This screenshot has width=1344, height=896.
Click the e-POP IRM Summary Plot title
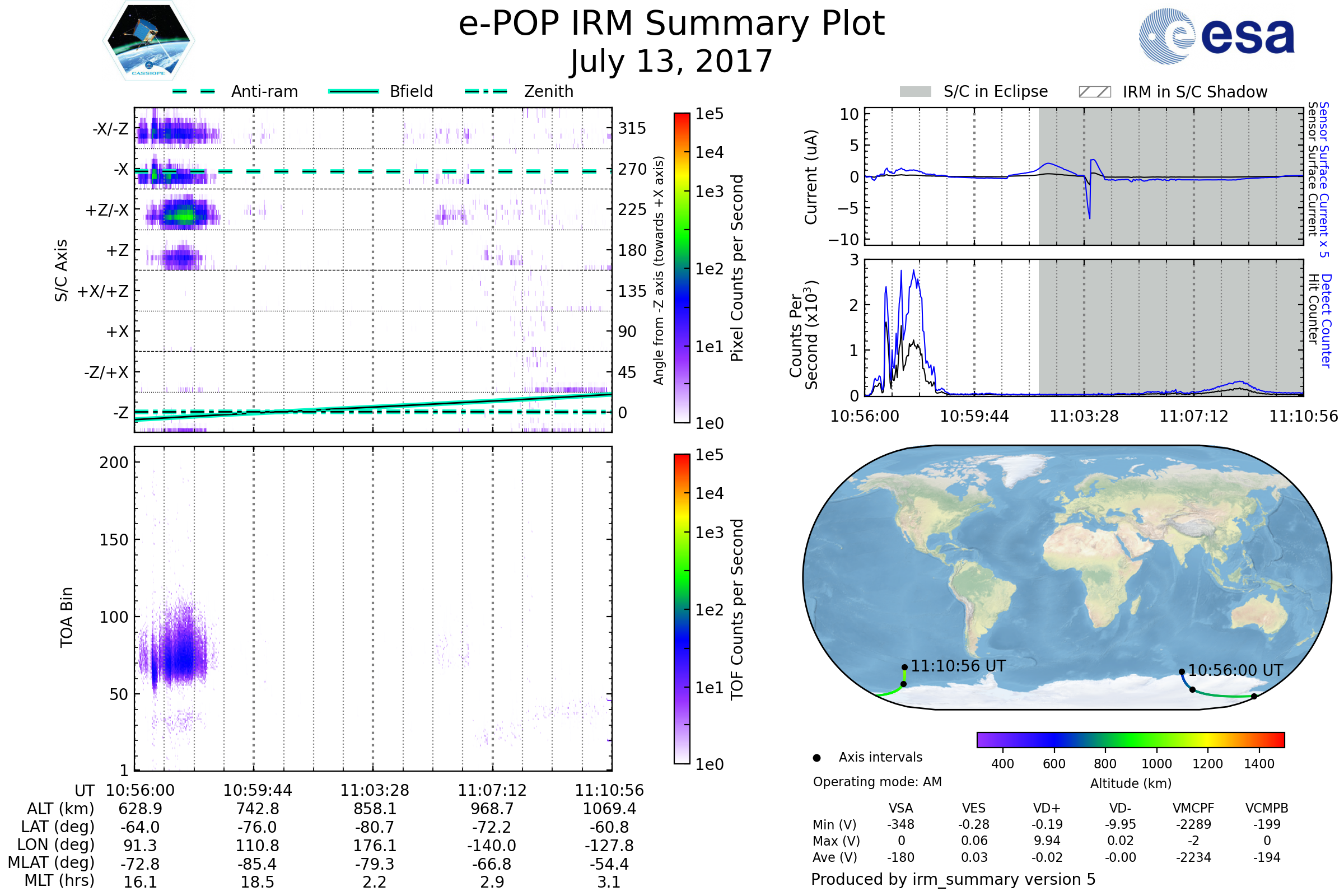[x=671, y=24]
